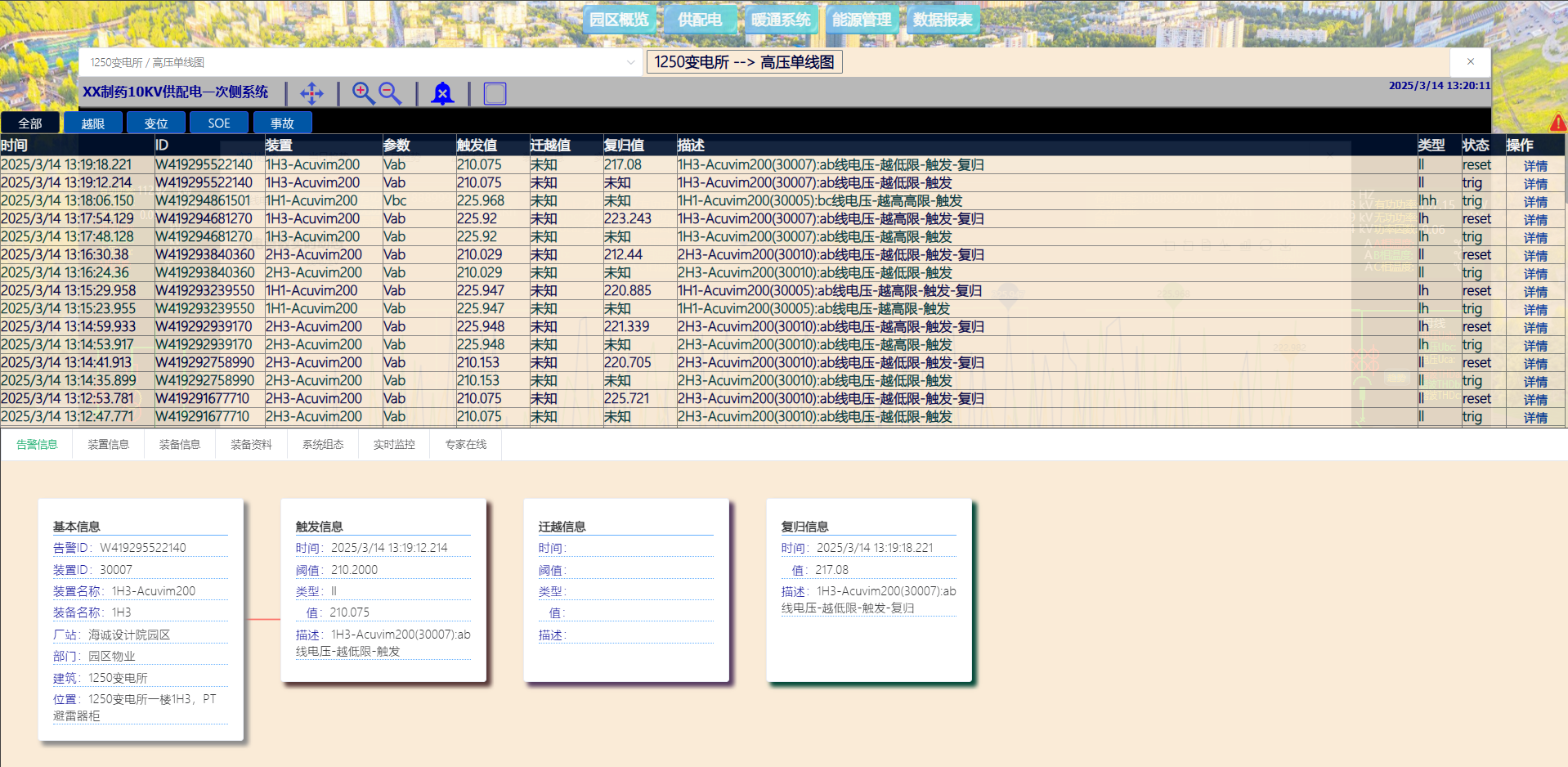Click the zoom in magnifier icon
This screenshot has width=1568, height=767.
[363, 93]
